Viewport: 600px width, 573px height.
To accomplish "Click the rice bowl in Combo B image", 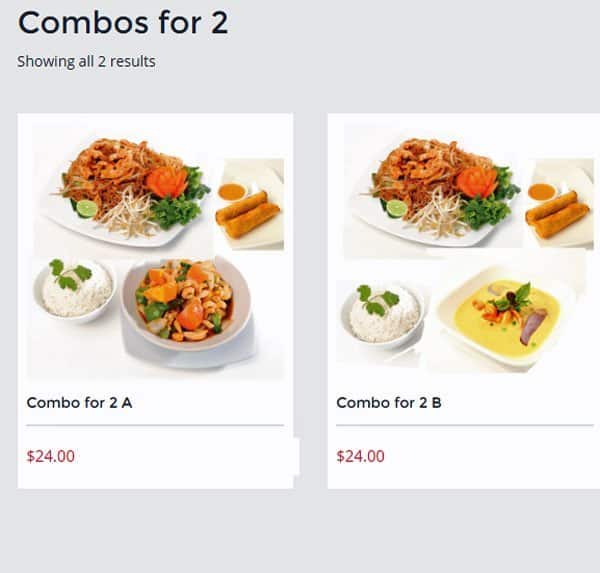I will click(x=383, y=315).
